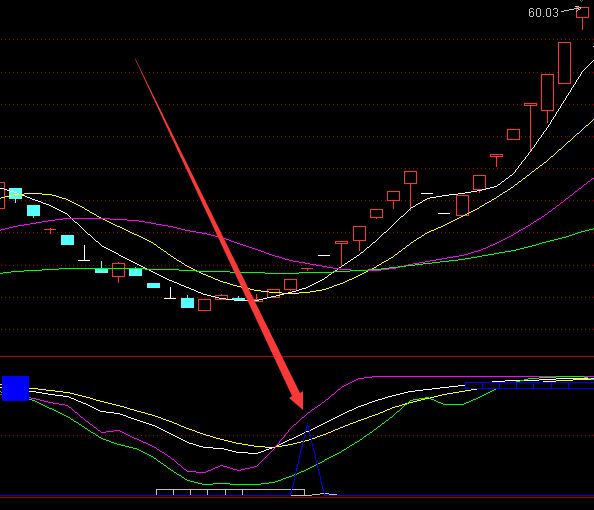Click the second cyan candle from the left
594x510 pixels.
tap(33, 211)
